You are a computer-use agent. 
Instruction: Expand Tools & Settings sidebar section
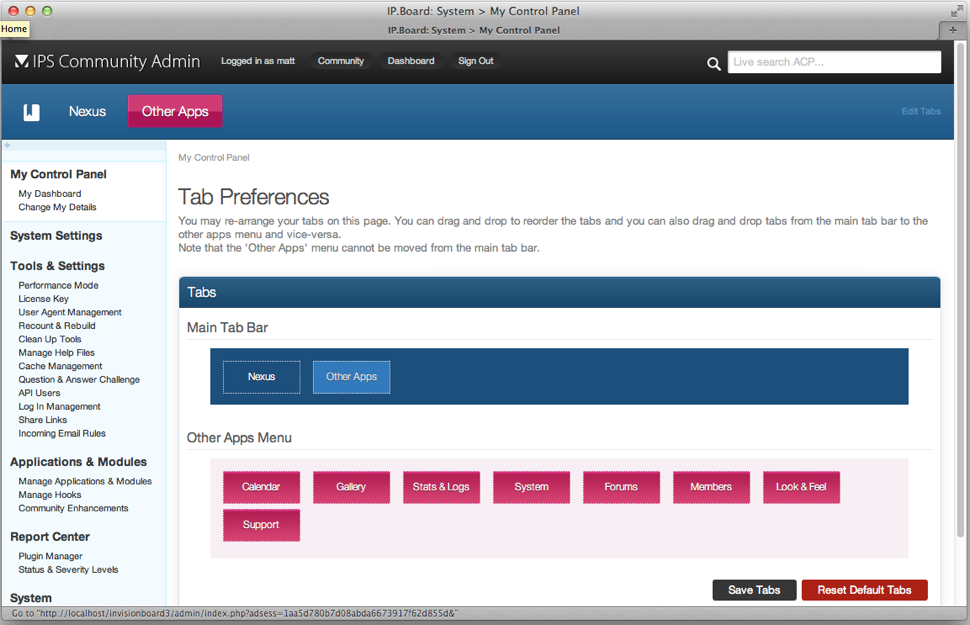(58, 266)
